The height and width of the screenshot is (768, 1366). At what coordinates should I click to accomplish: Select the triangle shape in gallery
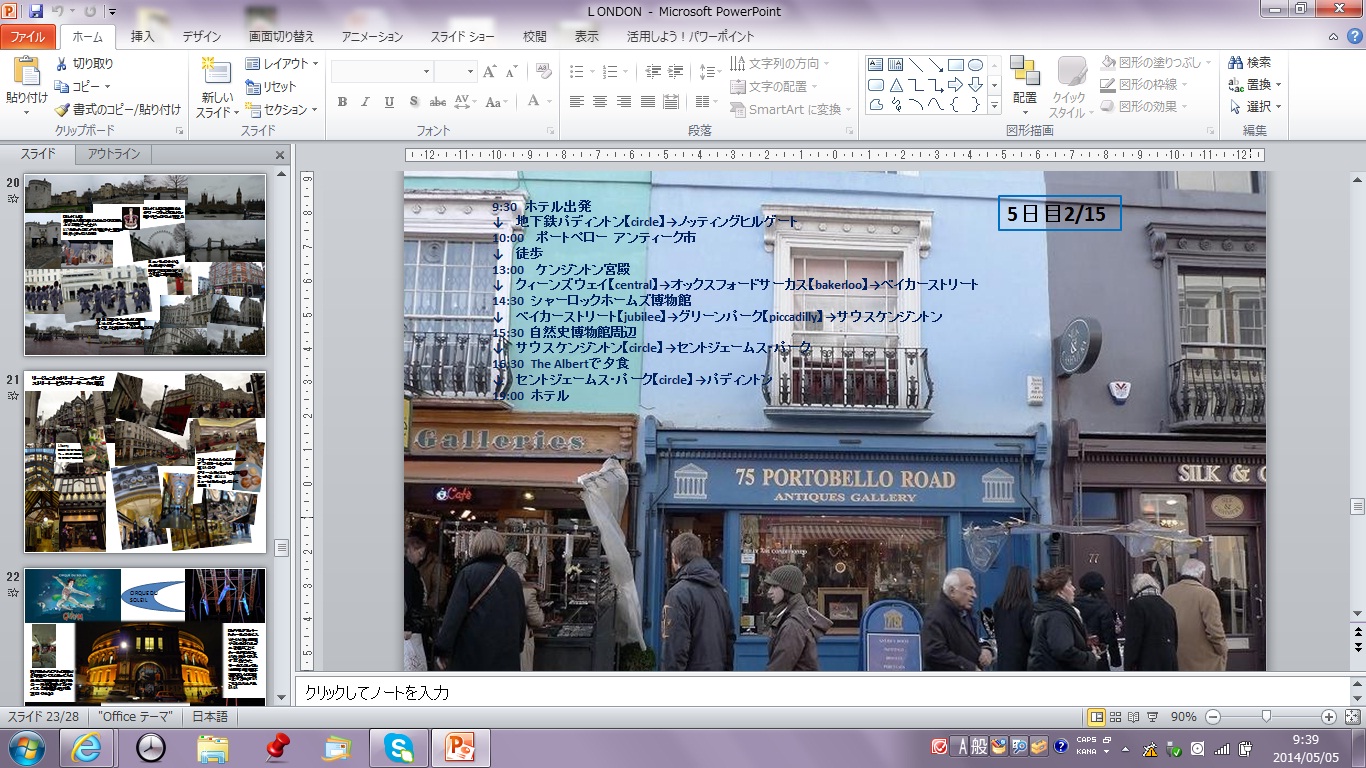tap(896, 85)
